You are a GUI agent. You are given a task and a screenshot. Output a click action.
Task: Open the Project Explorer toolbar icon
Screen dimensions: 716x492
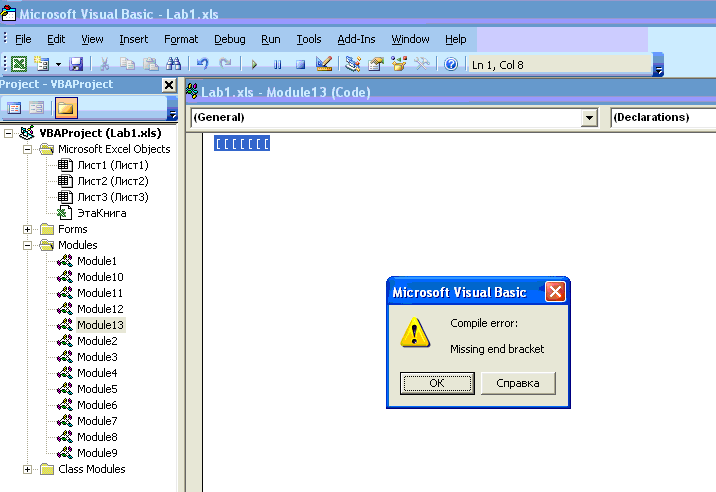pyautogui.click(x=353, y=64)
